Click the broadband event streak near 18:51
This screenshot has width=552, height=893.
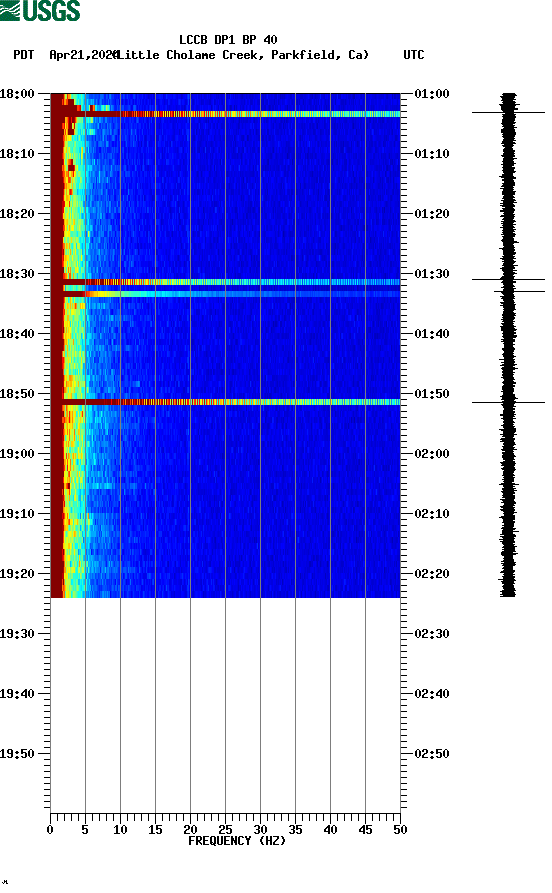pos(226,402)
